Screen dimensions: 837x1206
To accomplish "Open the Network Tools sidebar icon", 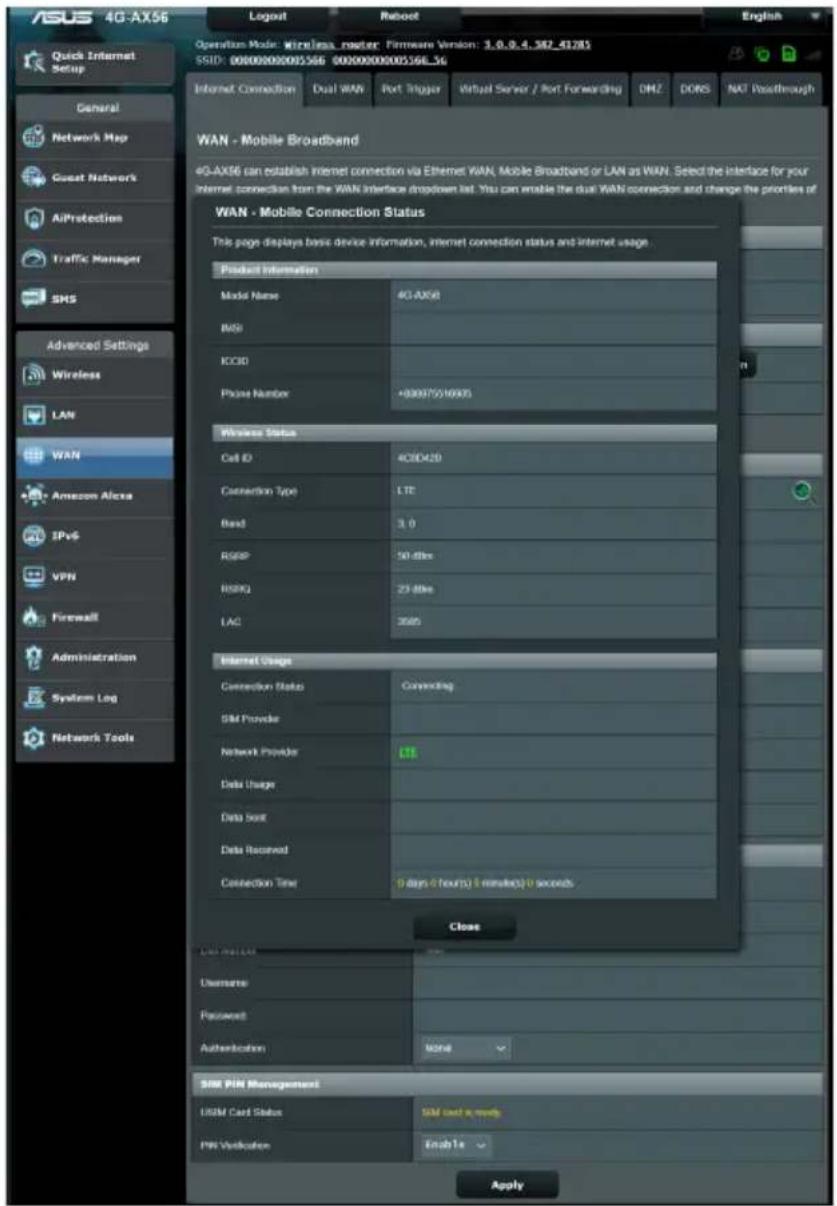I will point(31,738).
